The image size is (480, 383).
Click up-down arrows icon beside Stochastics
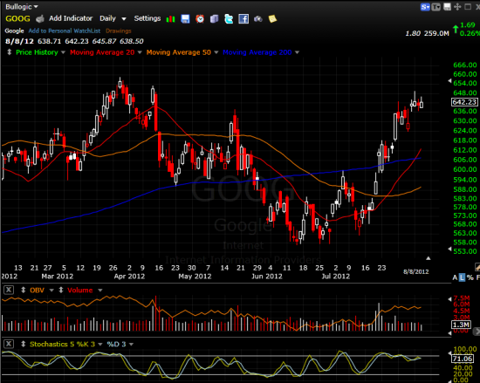click(x=23, y=344)
